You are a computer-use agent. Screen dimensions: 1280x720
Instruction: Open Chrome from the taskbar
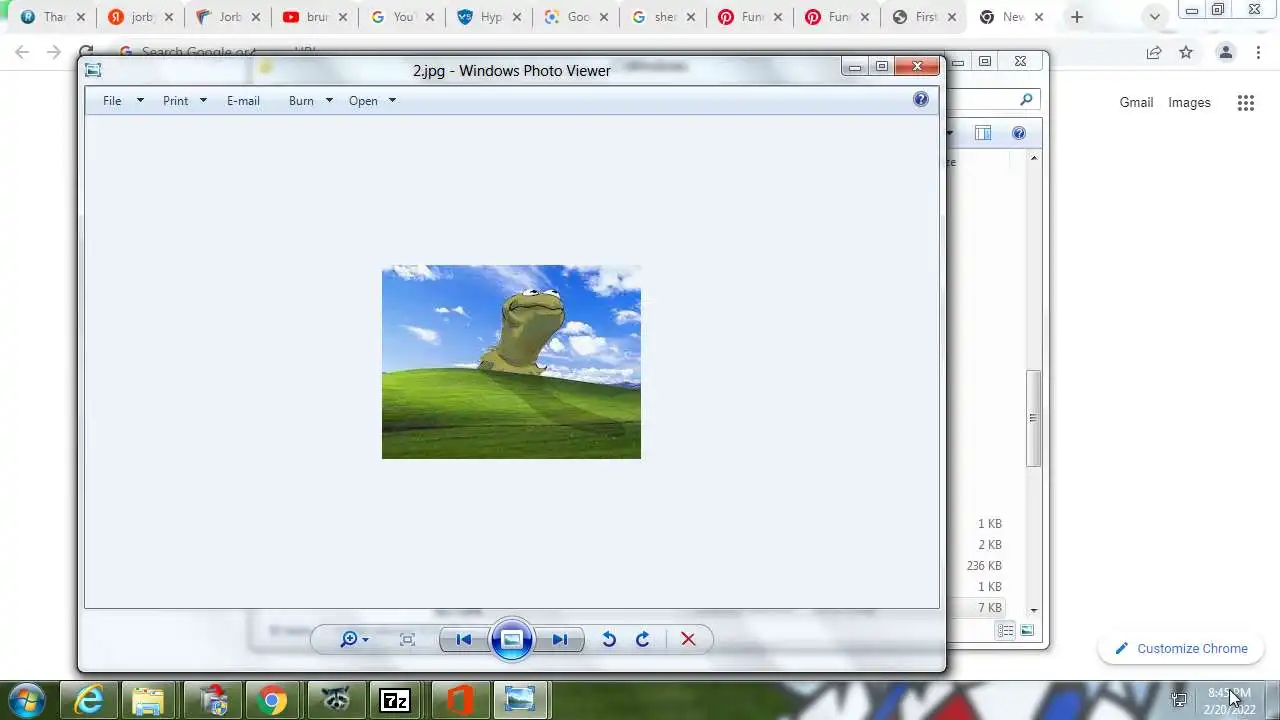click(271, 700)
